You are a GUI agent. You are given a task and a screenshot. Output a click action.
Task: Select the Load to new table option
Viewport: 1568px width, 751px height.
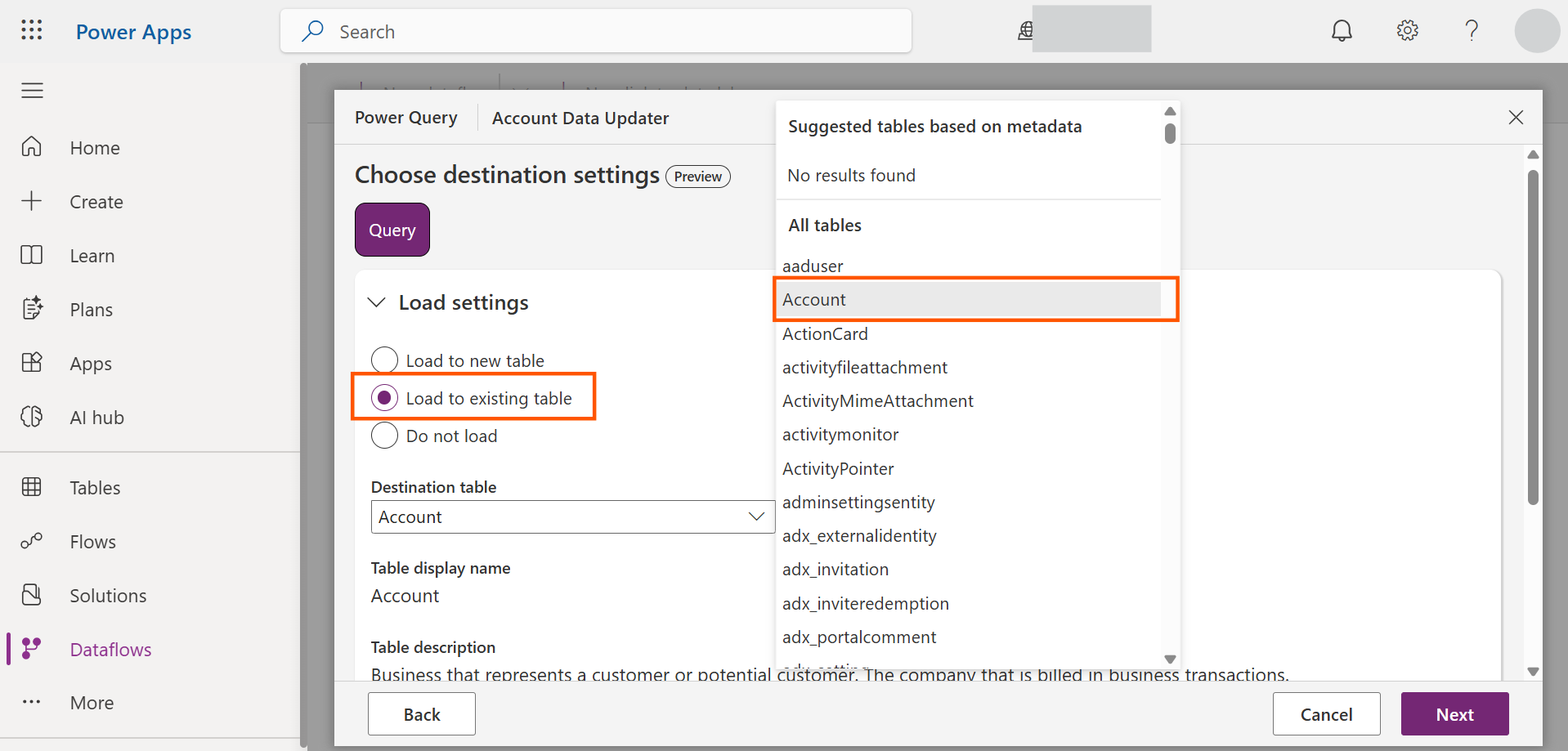click(x=385, y=360)
